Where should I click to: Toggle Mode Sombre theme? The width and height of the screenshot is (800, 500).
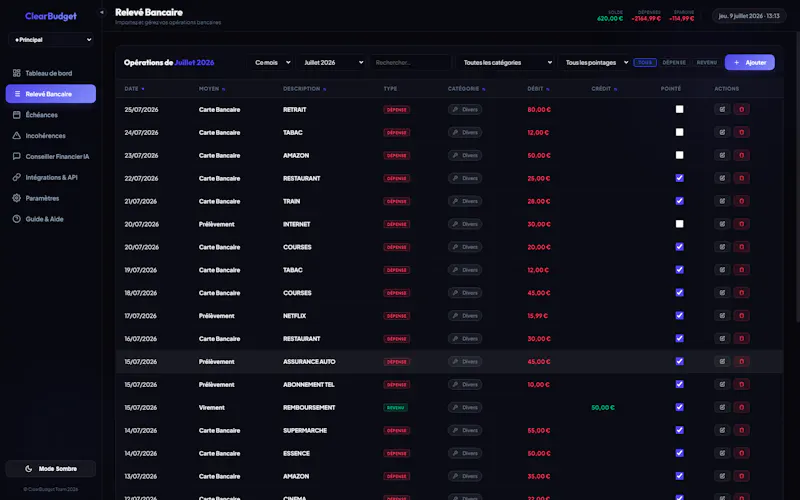pos(51,468)
